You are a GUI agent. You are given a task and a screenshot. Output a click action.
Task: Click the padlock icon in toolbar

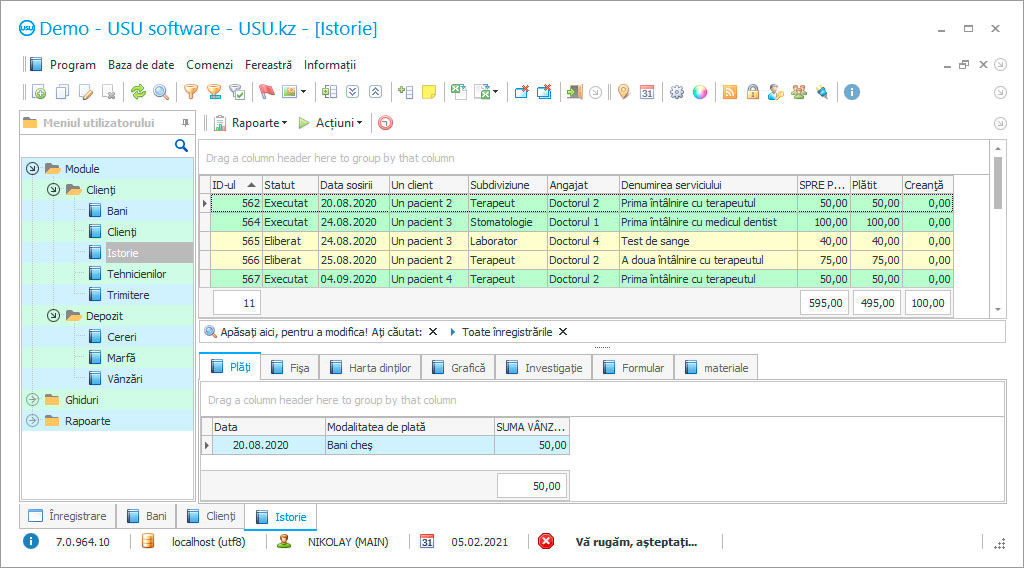point(752,92)
